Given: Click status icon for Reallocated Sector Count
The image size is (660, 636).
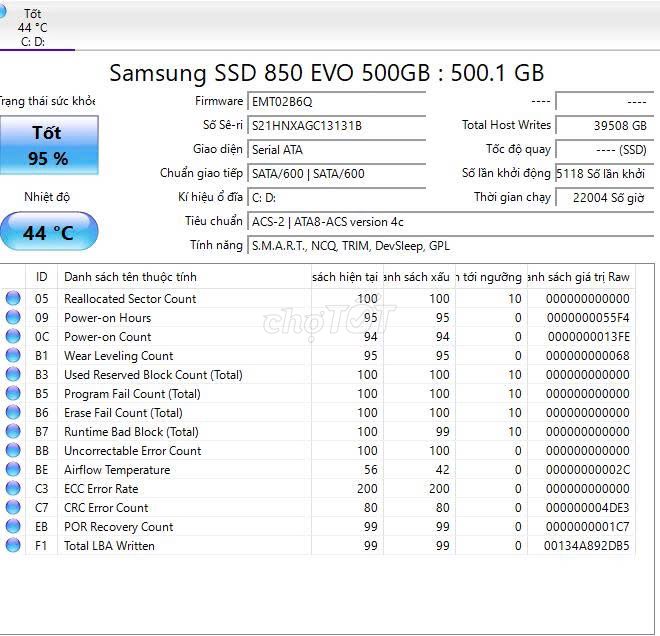Looking at the screenshot, I should pyautogui.click(x=13, y=298).
